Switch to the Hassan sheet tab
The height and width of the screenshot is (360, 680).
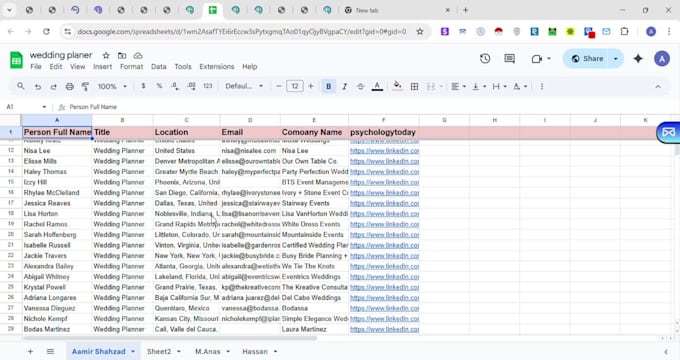[x=255, y=351]
